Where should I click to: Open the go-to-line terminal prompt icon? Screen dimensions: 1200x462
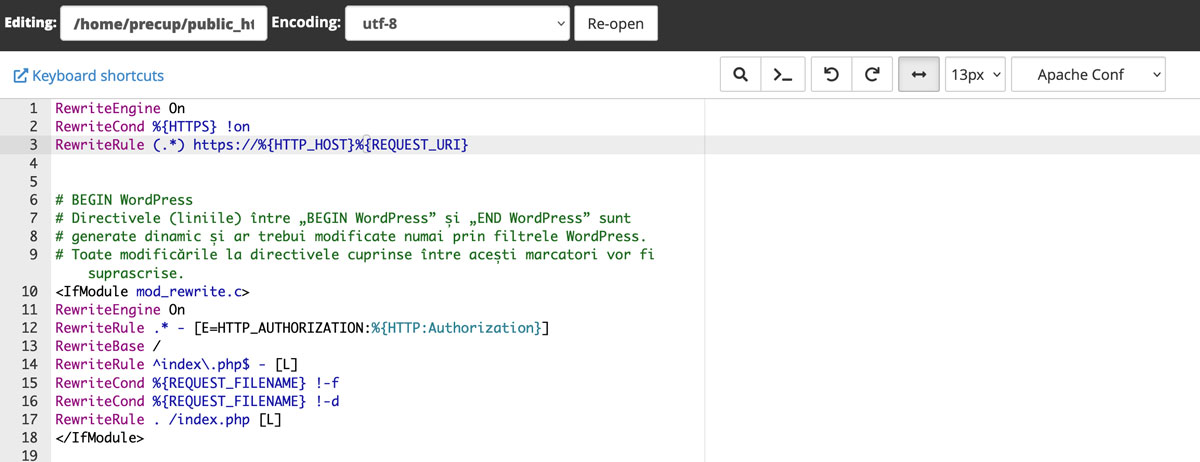tap(783, 75)
